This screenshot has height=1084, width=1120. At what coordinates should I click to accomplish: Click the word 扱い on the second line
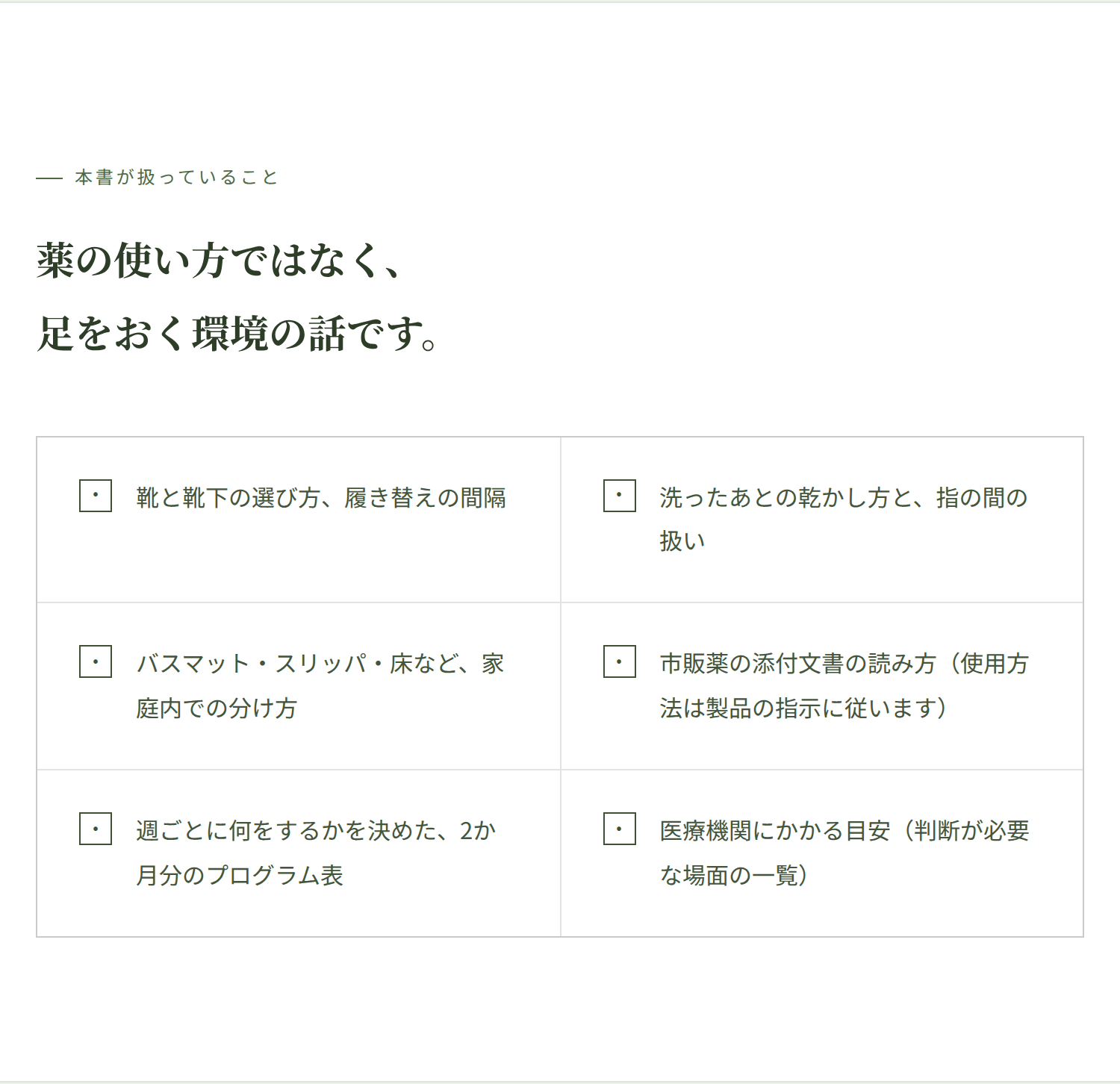point(682,541)
